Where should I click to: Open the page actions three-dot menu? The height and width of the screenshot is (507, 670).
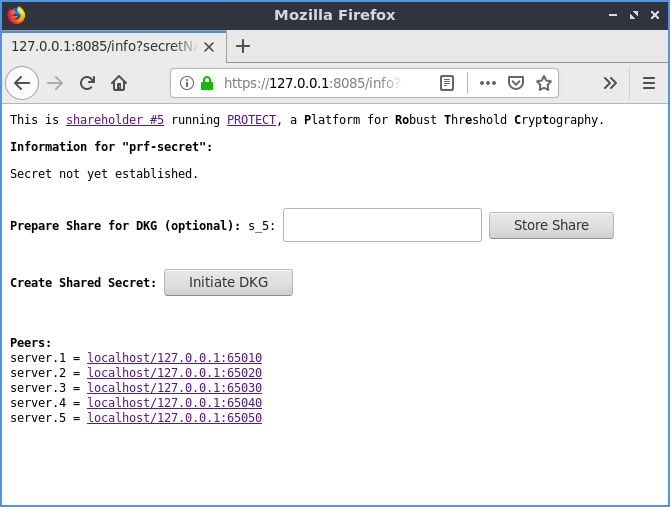tap(488, 83)
